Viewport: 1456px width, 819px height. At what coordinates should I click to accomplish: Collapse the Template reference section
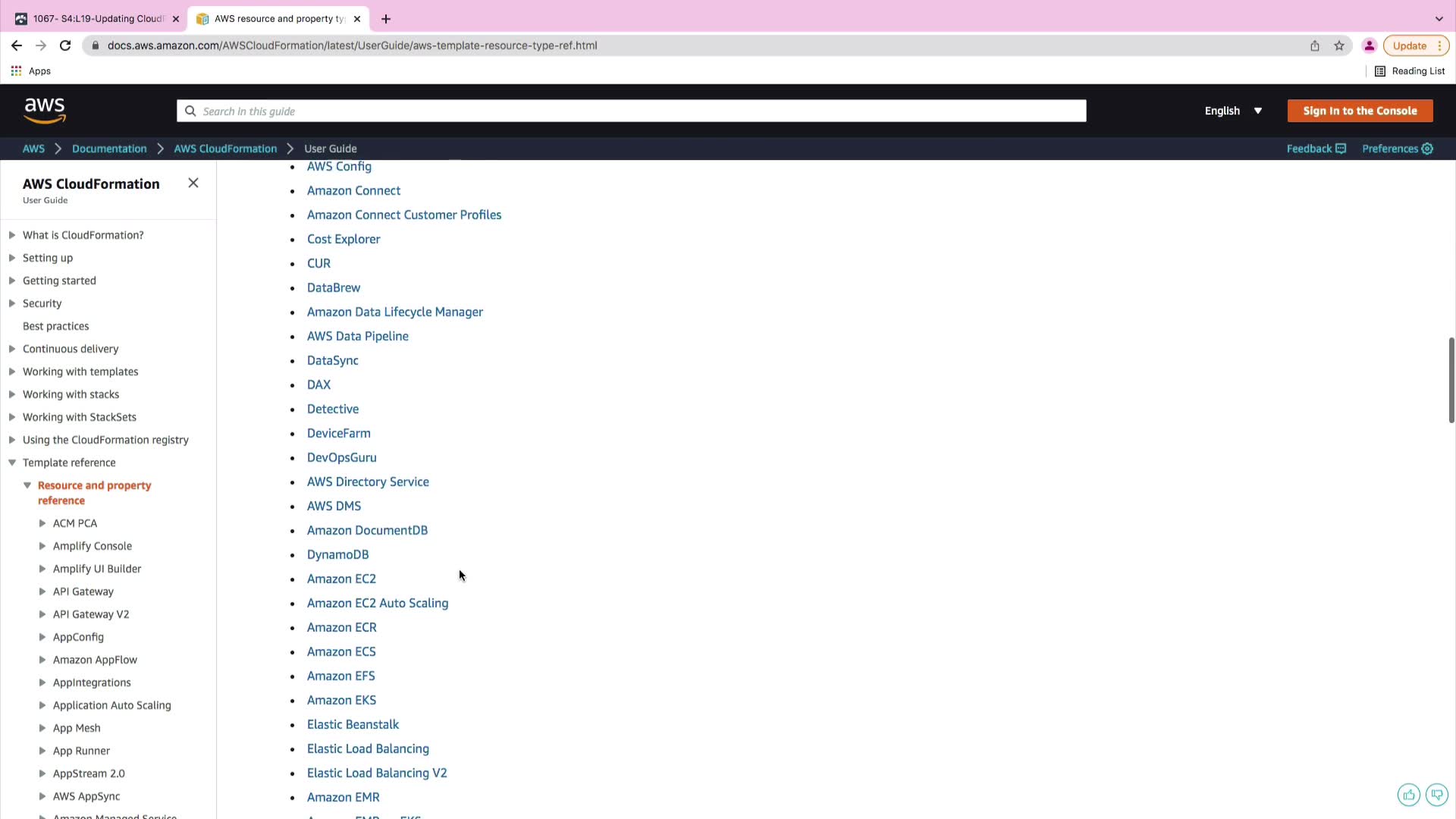[x=12, y=463]
